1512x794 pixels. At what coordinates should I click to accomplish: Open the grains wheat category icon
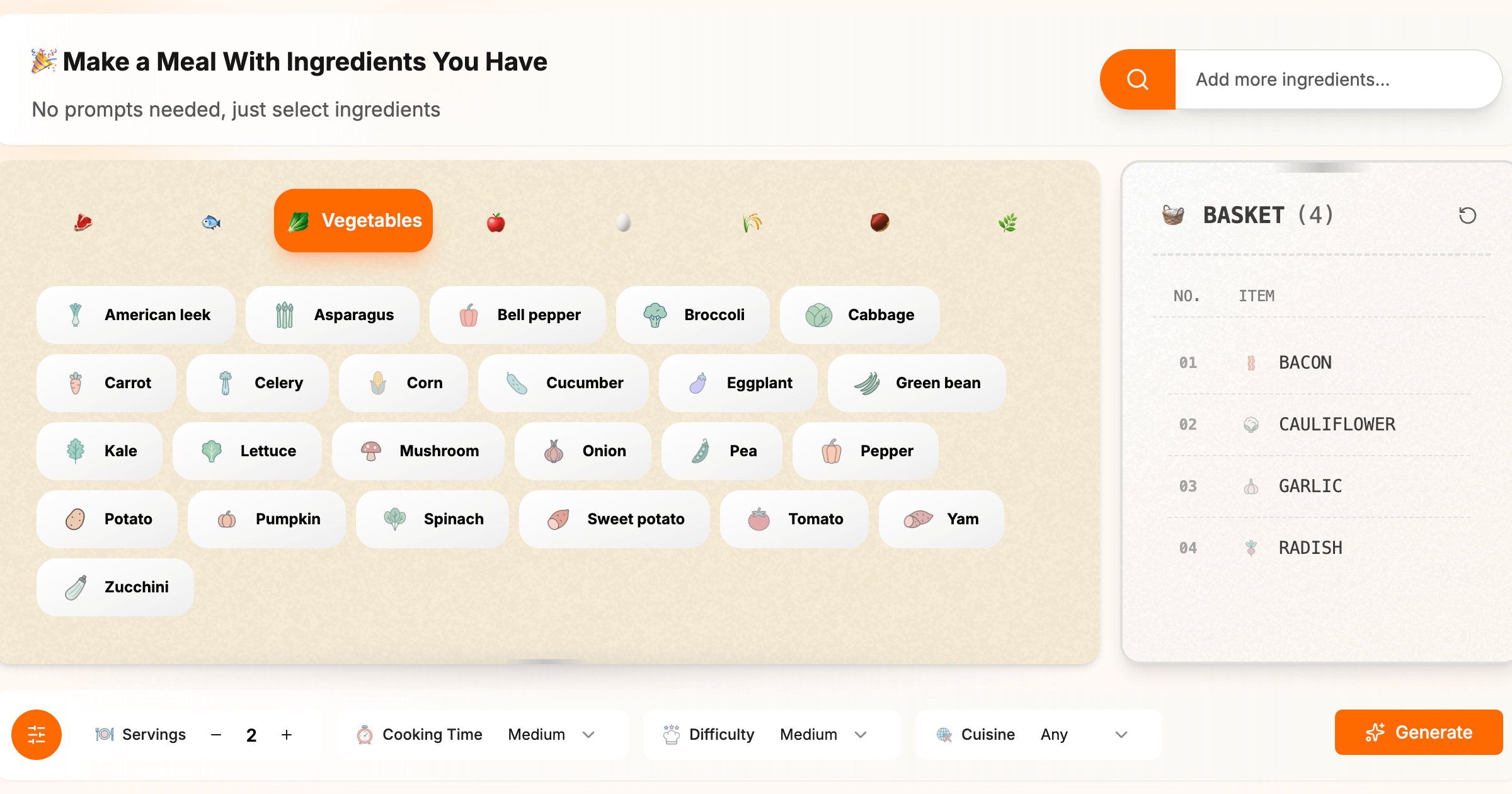pos(752,222)
